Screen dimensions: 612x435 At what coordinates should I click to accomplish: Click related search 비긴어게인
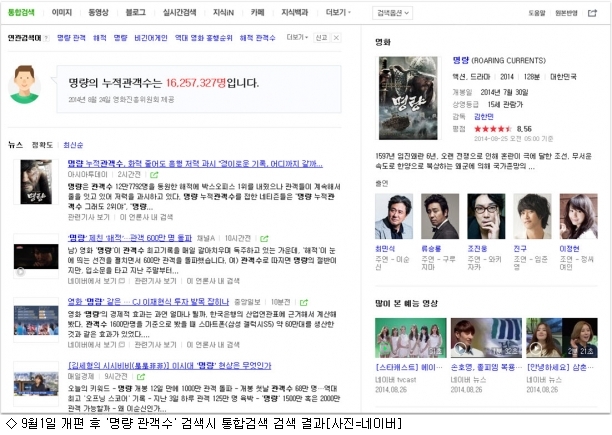tap(151, 38)
